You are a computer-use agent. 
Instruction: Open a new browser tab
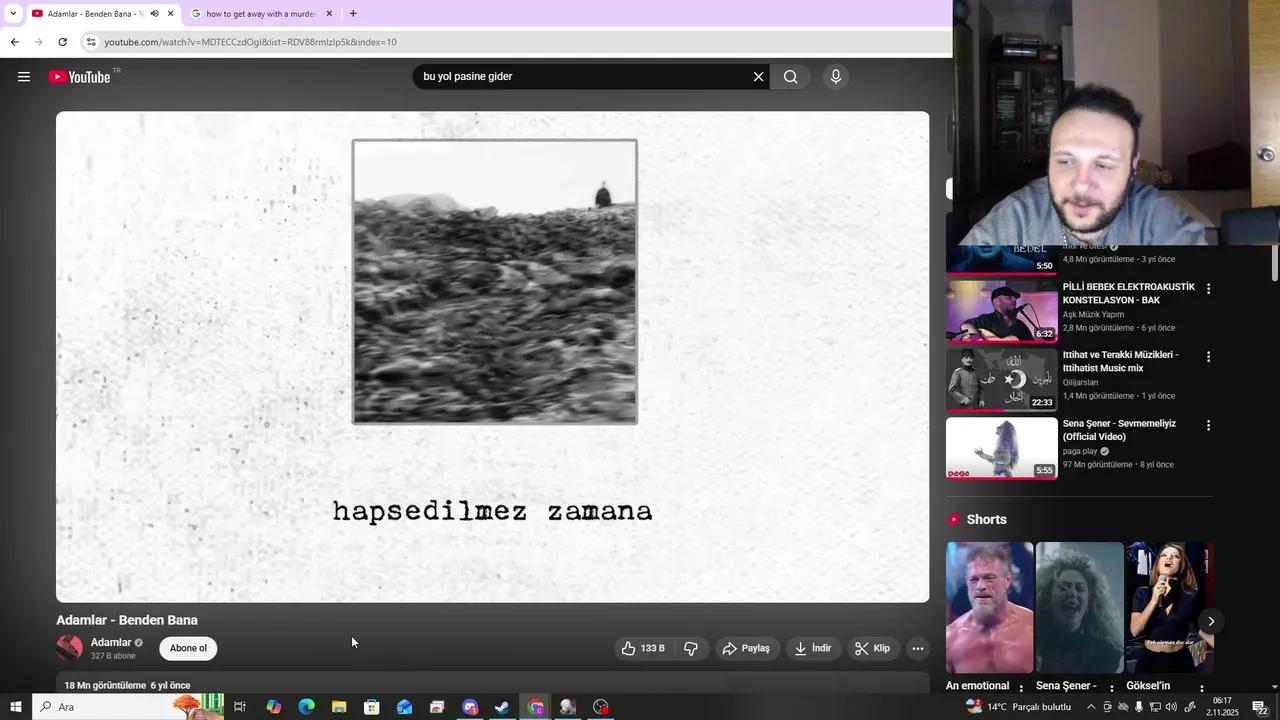(353, 14)
